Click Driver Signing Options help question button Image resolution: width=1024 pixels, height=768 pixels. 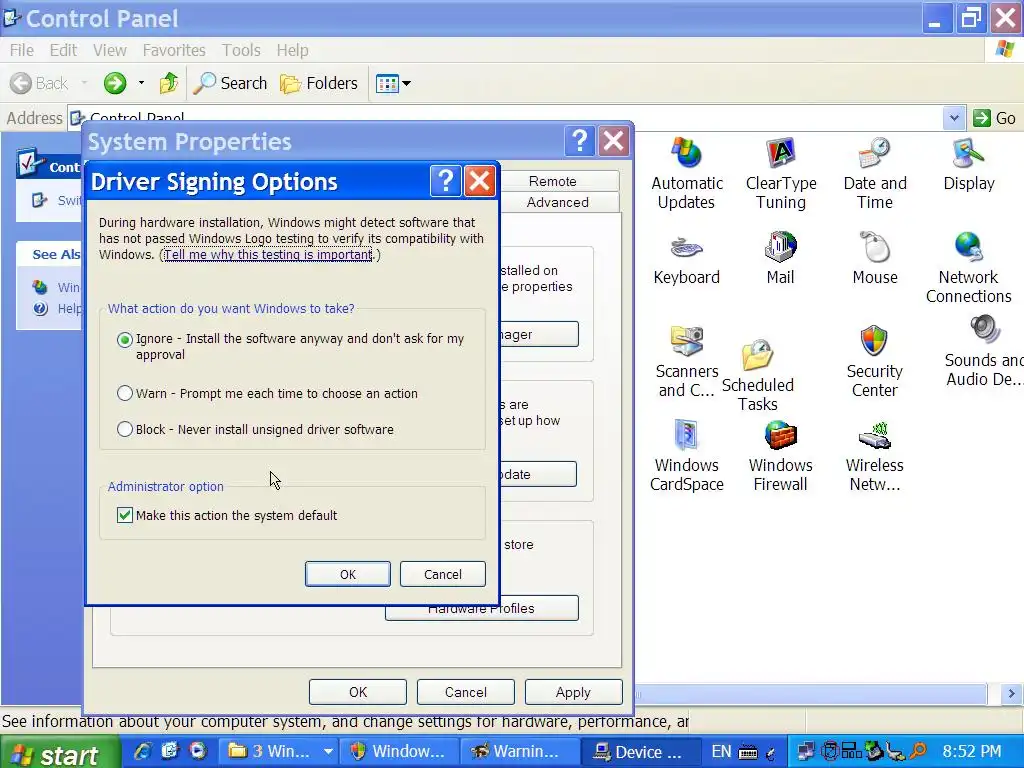click(446, 181)
